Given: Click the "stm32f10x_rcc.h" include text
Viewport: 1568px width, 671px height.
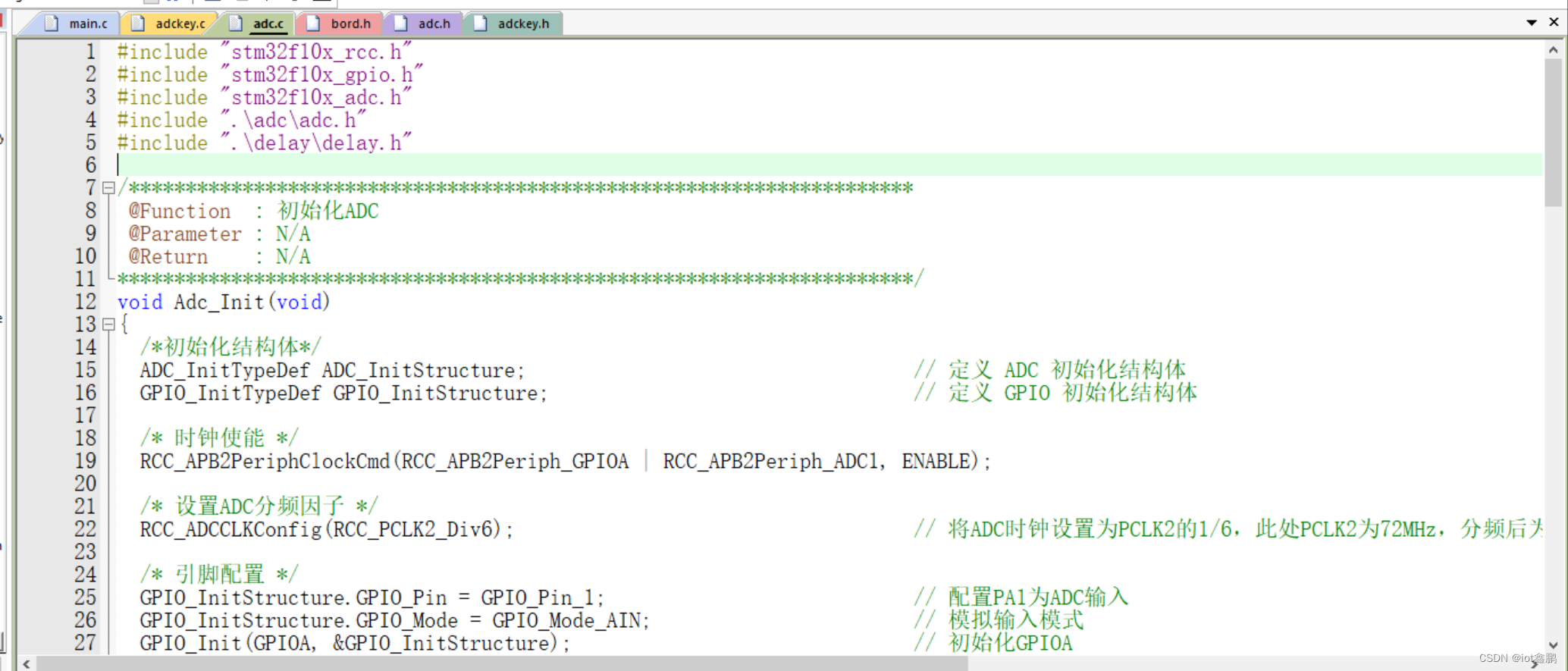Looking at the screenshot, I should click(316, 52).
